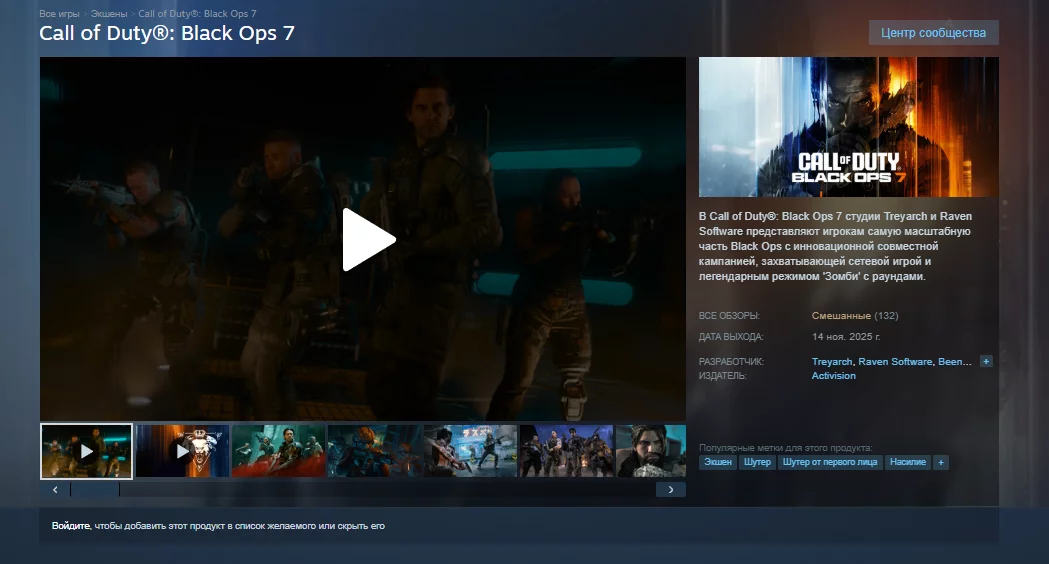Image resolution: width=1049 pixels, height=564 pixels.
Task: Open the Activision publisher link
Action: click(834, 376)
